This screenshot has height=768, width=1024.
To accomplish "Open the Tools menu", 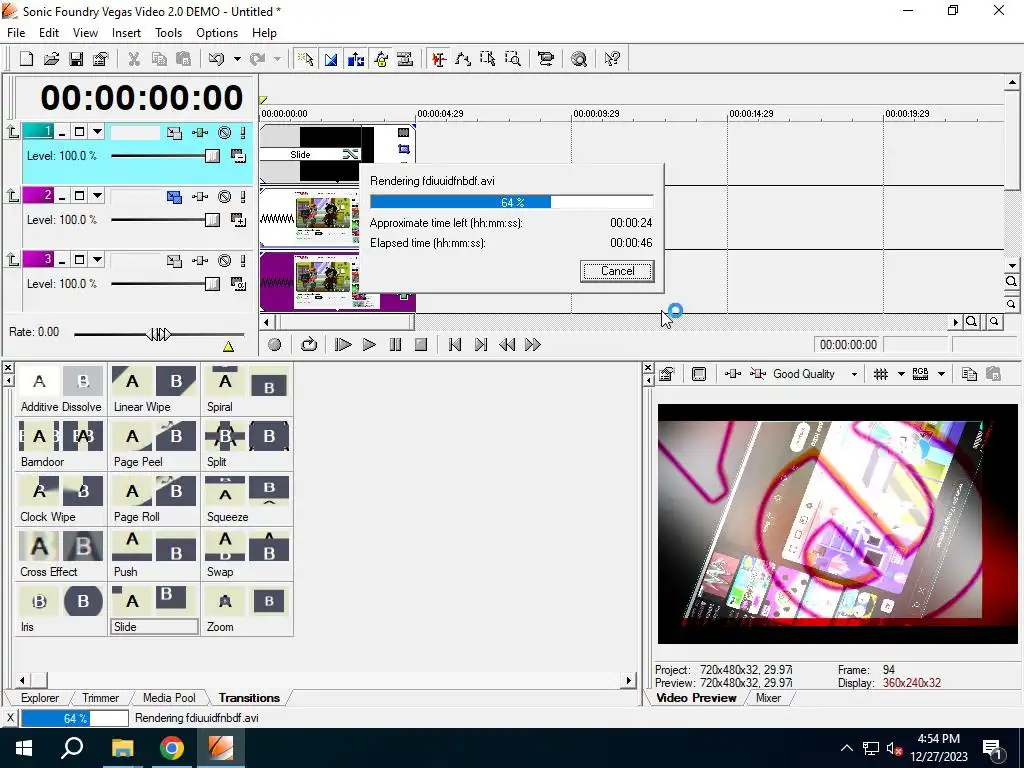I will click(168, 33).
